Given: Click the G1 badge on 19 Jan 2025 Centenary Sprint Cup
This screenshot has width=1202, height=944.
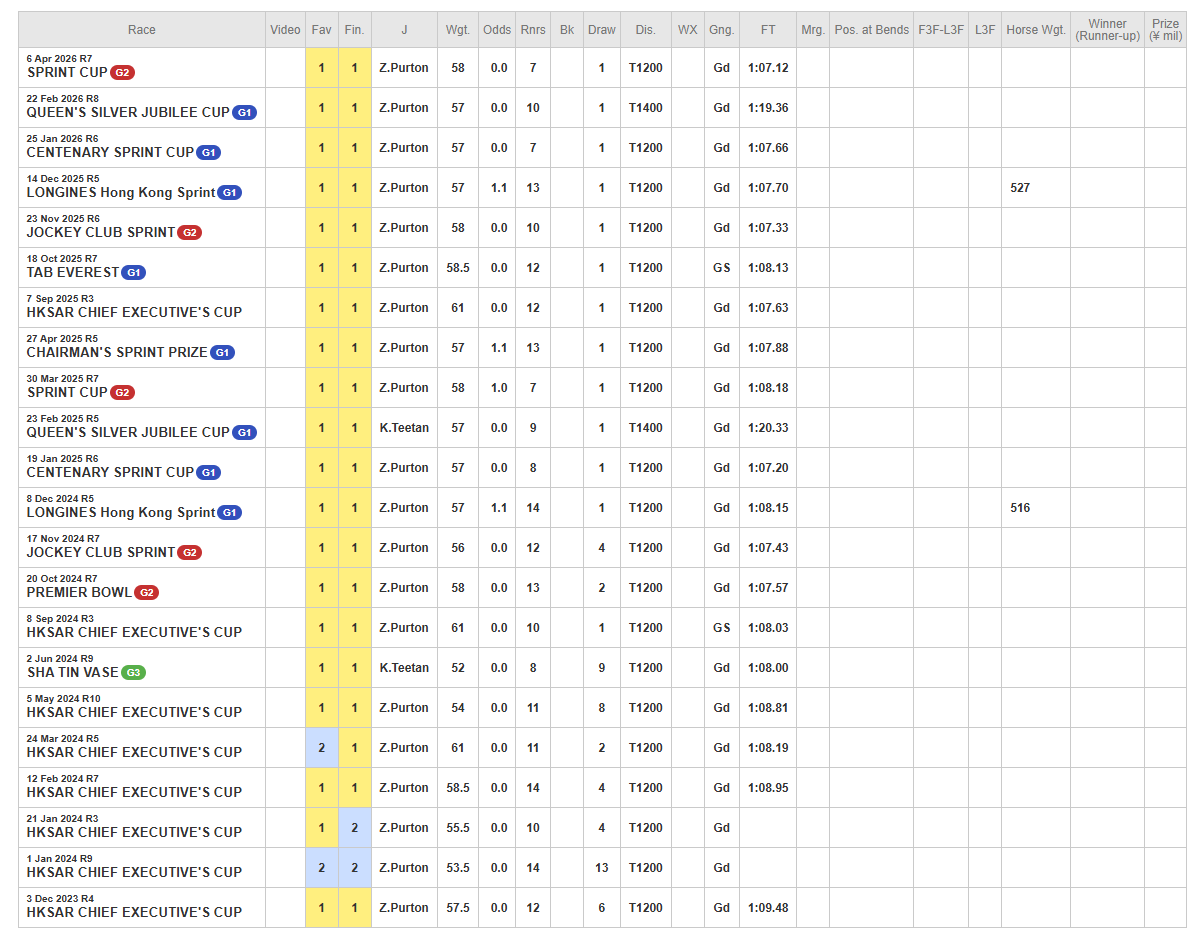Looking at the screenshot, I should point(208,473).
